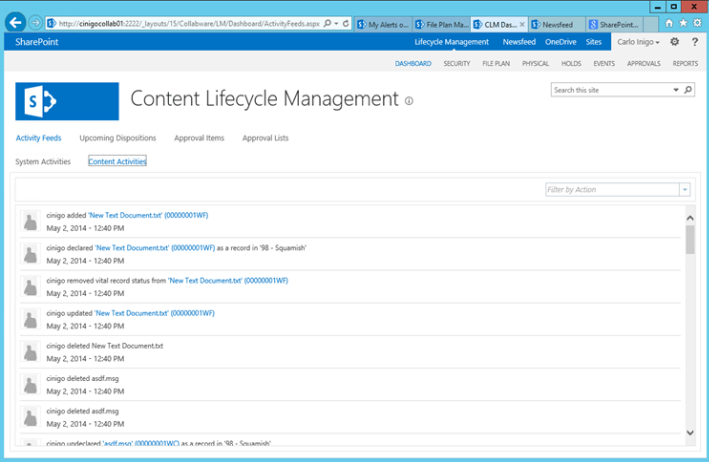Click the page refresh icon in address bar
Viewport: 709px width, 462px height.
tap(346, 24)
